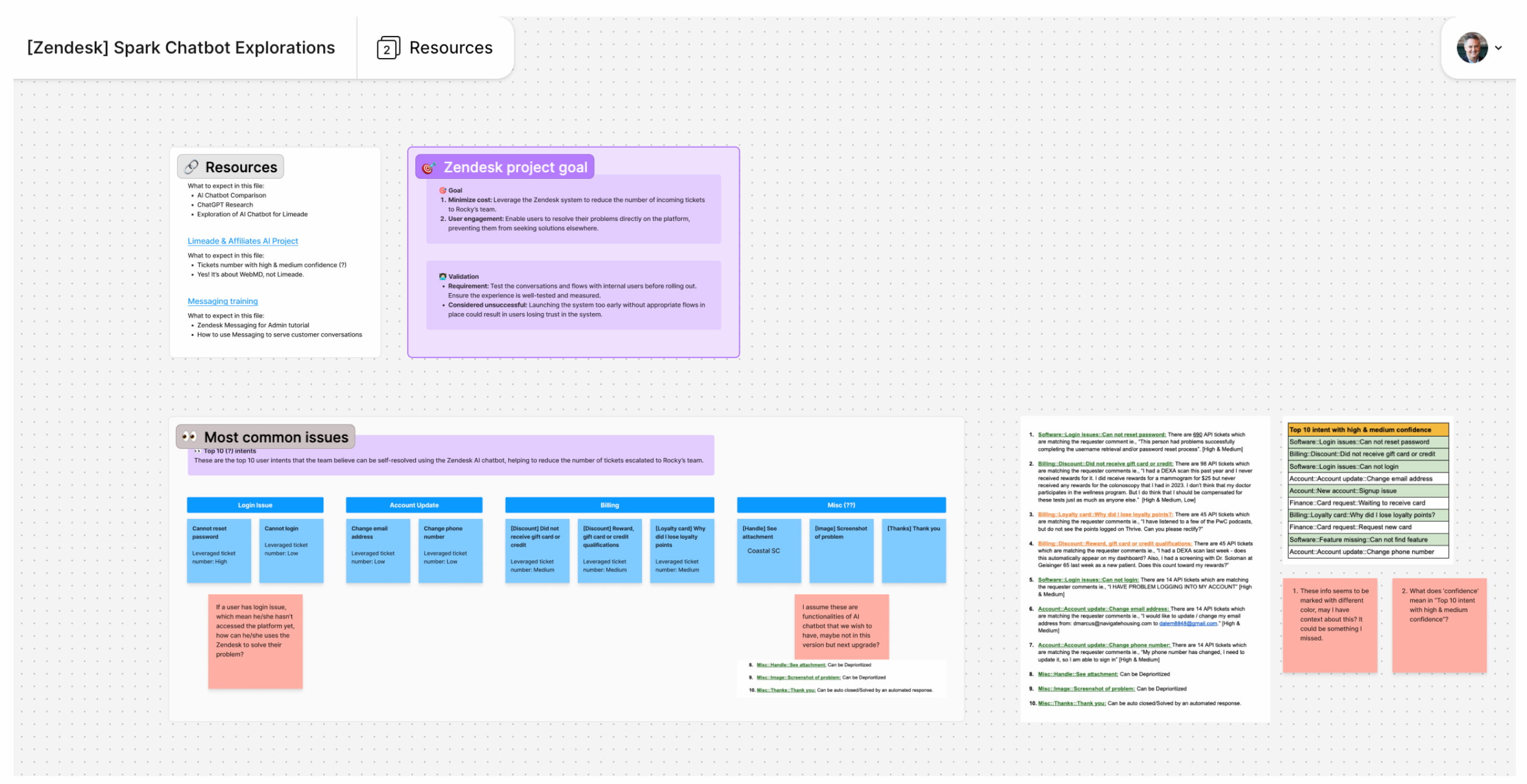The width and height of the screenshot is (1527, 784).
Task: Click table row 'Software::Login issues::Can not reset password'
Action: click(1368, 442)
